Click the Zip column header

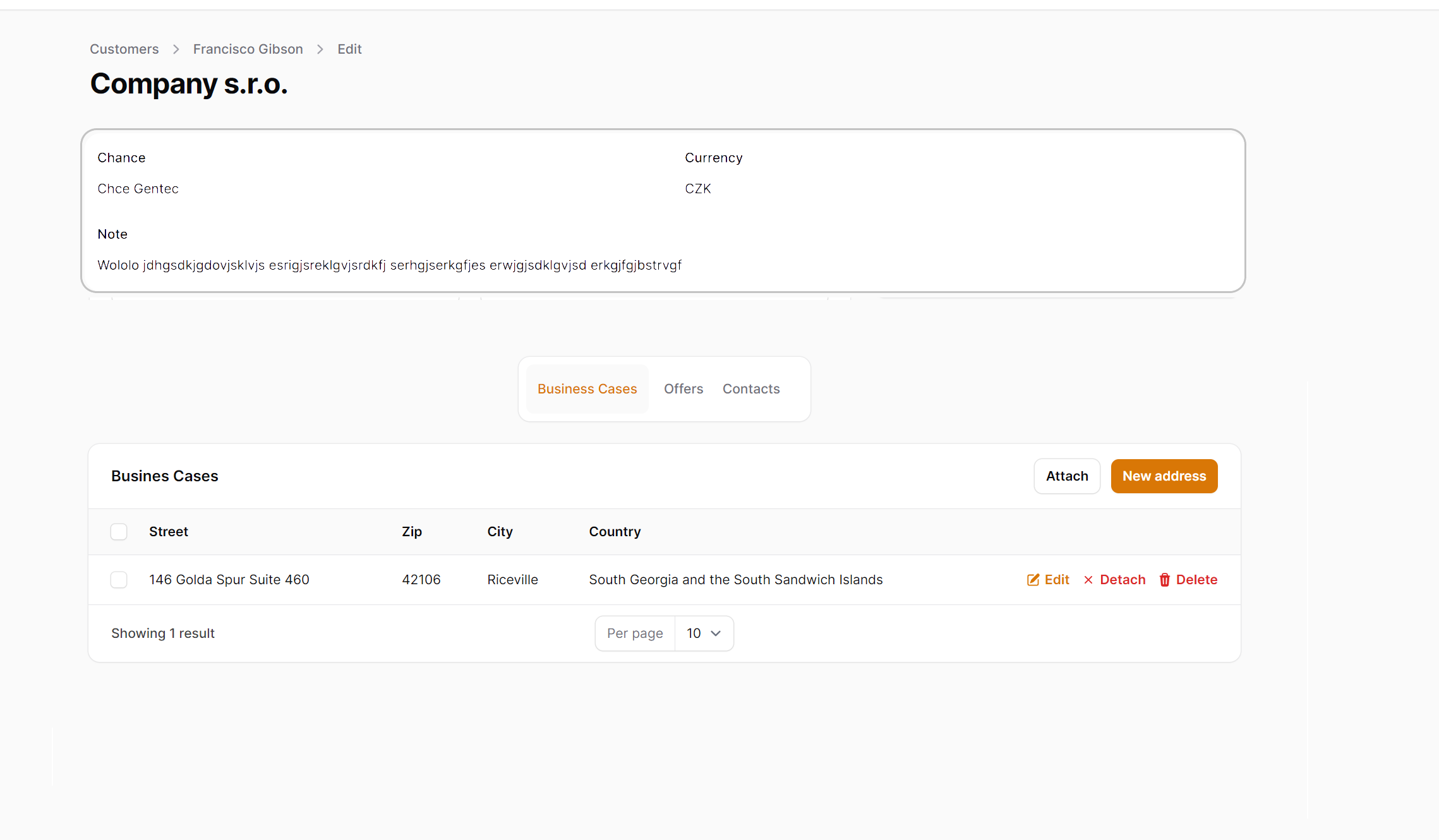pyautogui.click(x=412, y=532)
